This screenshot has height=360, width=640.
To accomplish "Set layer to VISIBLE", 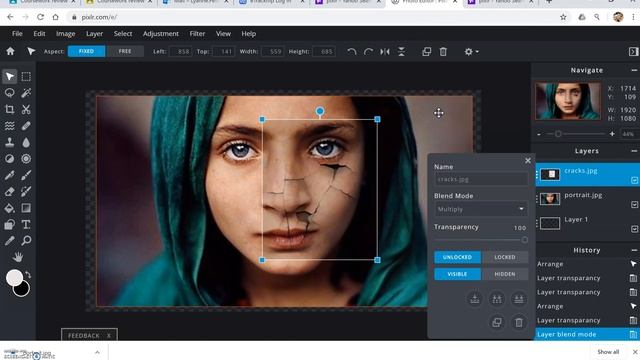I will (457, 274).
